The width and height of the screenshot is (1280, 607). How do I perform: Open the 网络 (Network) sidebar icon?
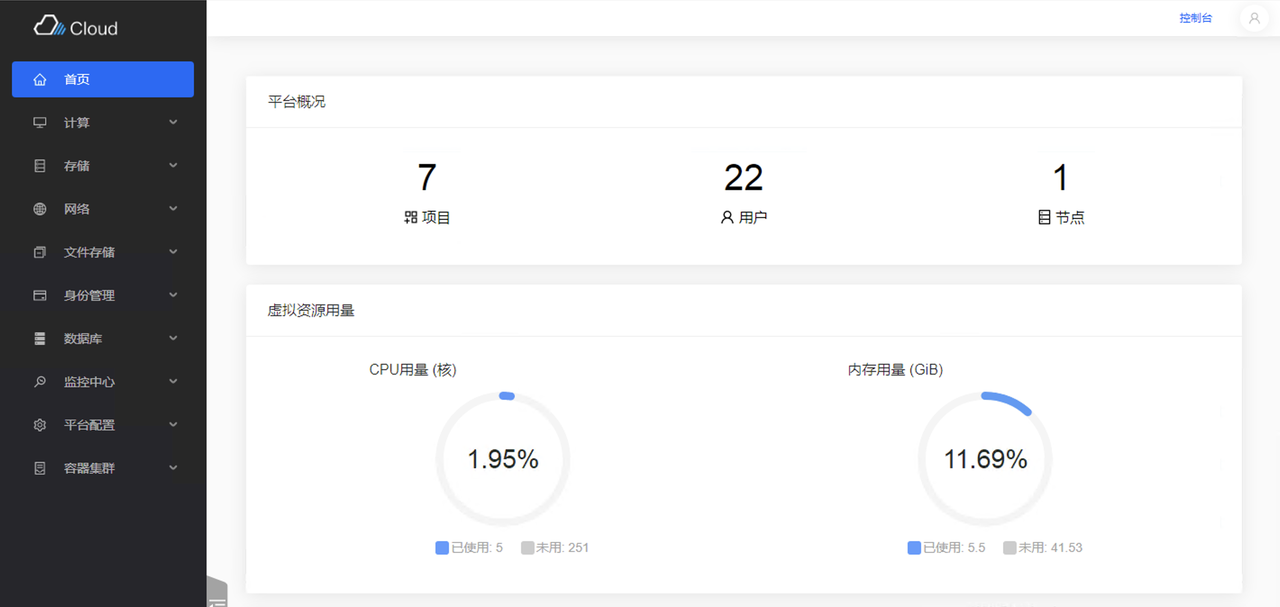tap(39, 208)
